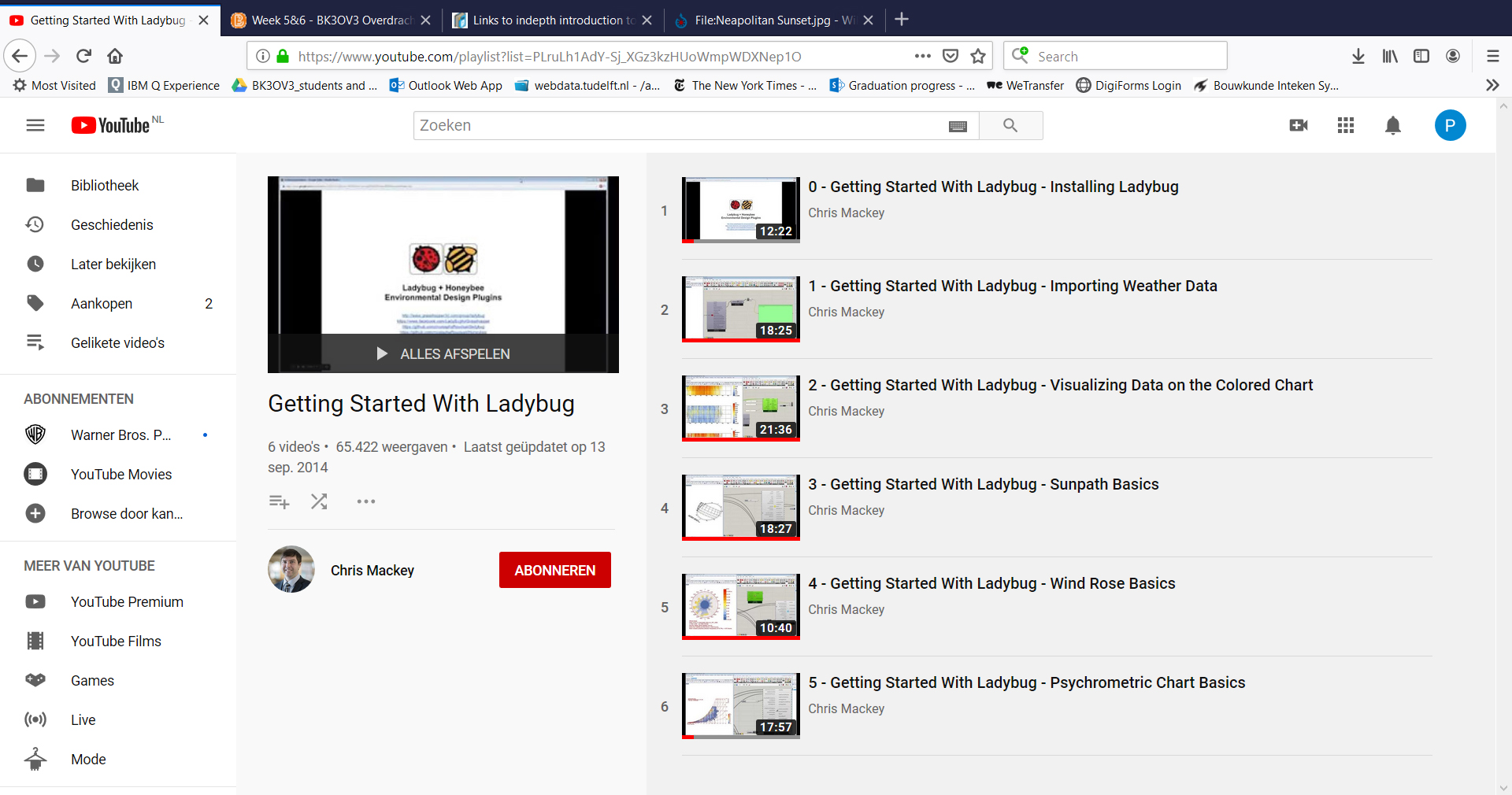
Task: Open the on-screen keyboard icon in search
Action: coord(958,126)
